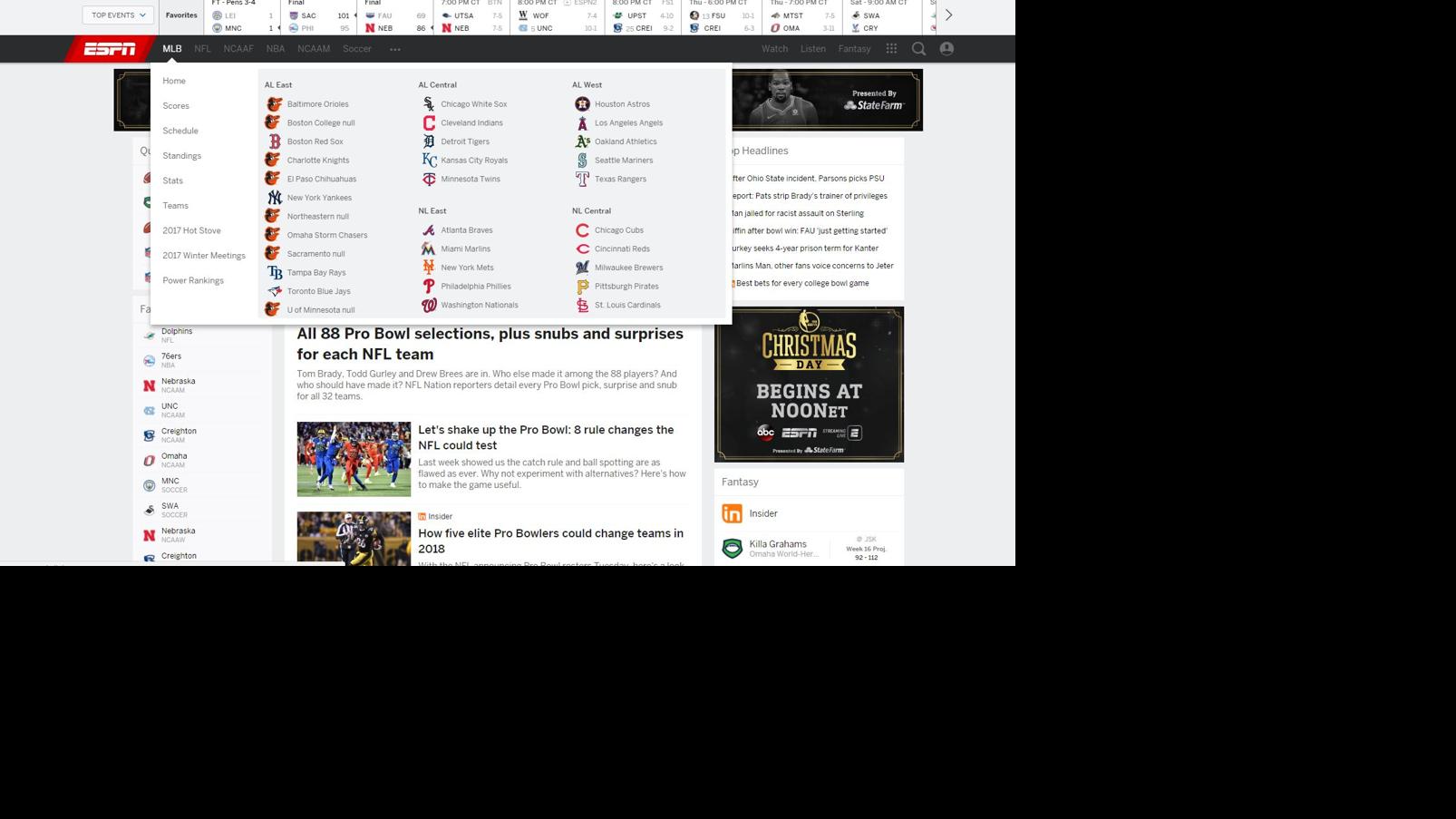
Task: Open the more sports ellipsis menu
Action: tap(395, 49)
